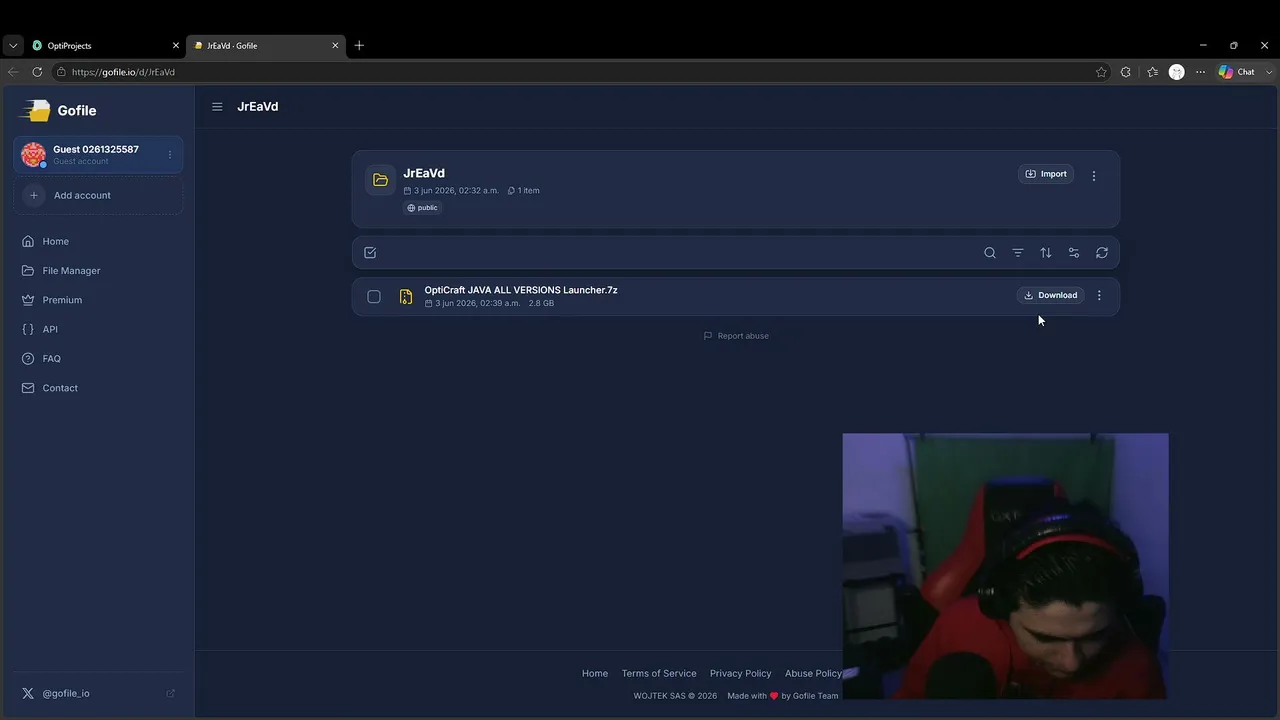Image resolution: width=1280 pixels, height=720 pixels.
Task: Open the search icon in the file toolbar
Action: click(x=990, y=253)
